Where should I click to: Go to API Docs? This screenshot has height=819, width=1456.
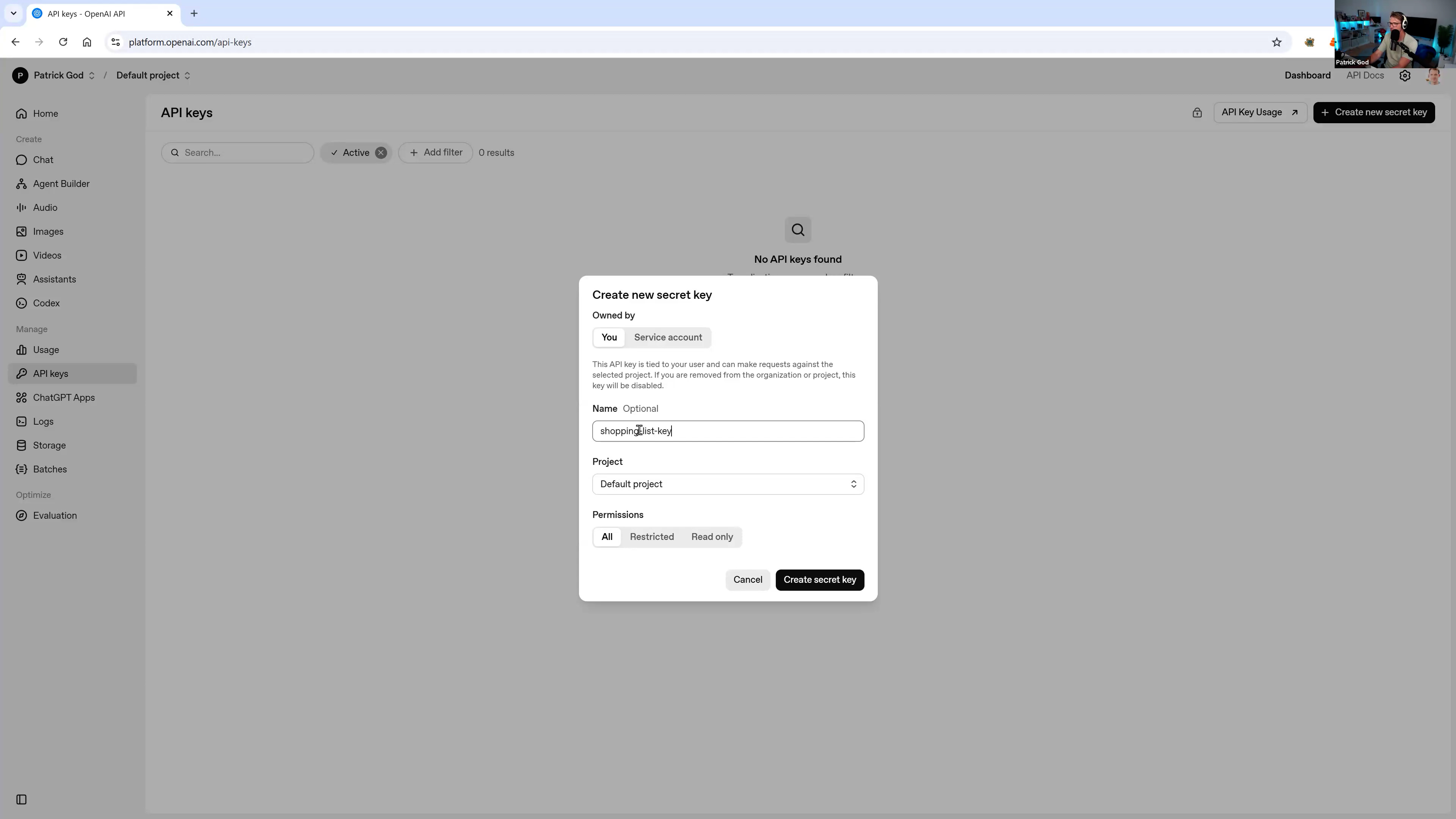[x=1365, y=76]
